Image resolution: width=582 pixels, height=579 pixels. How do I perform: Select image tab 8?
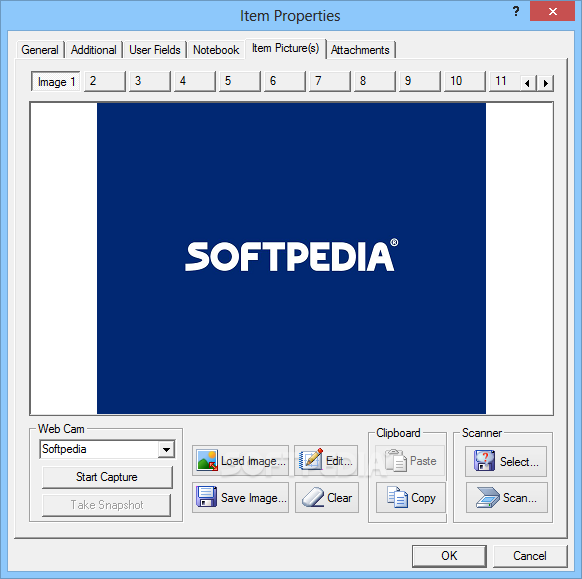click(x=375, y=81)
